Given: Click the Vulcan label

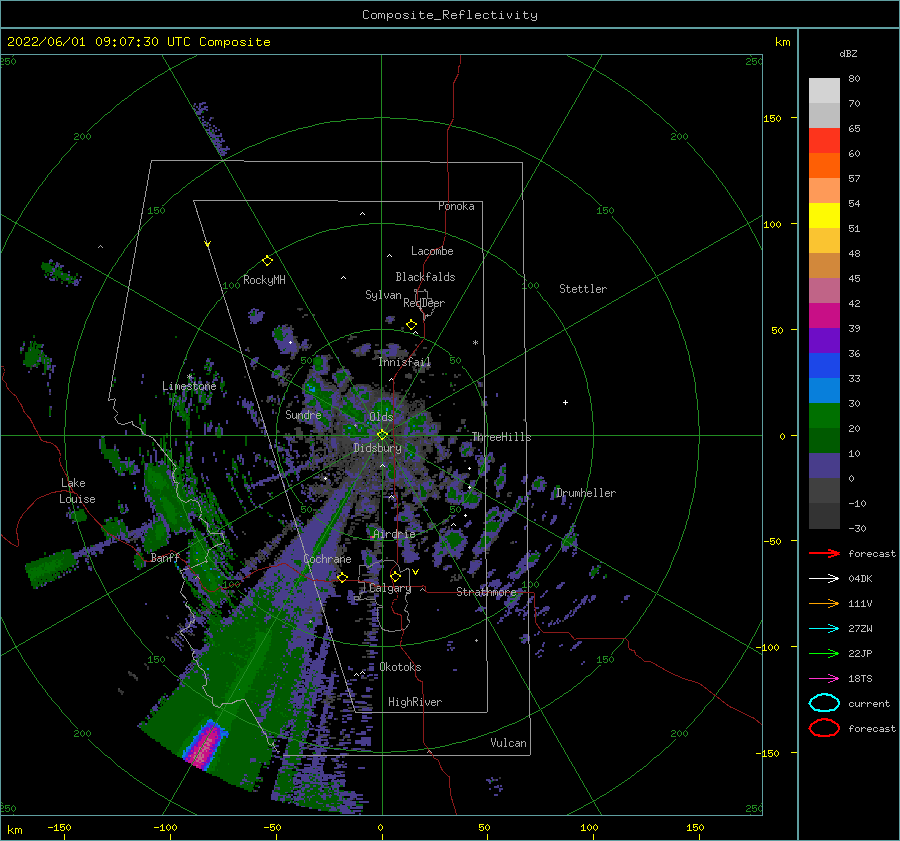Looking at the screenshot, I should point(508,743).
